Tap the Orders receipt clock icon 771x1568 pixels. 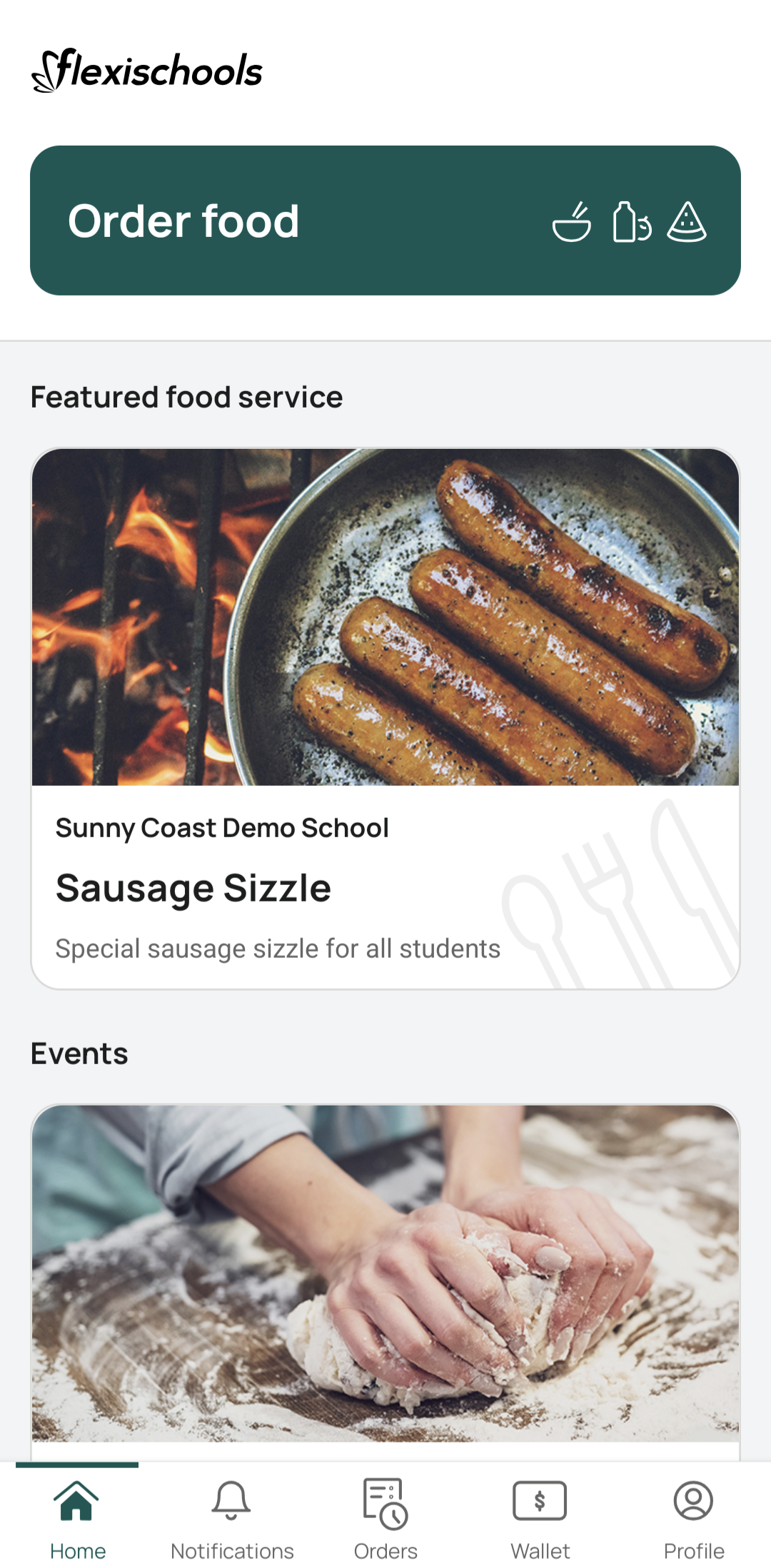pyautogui.click(x=385, y=1503)
